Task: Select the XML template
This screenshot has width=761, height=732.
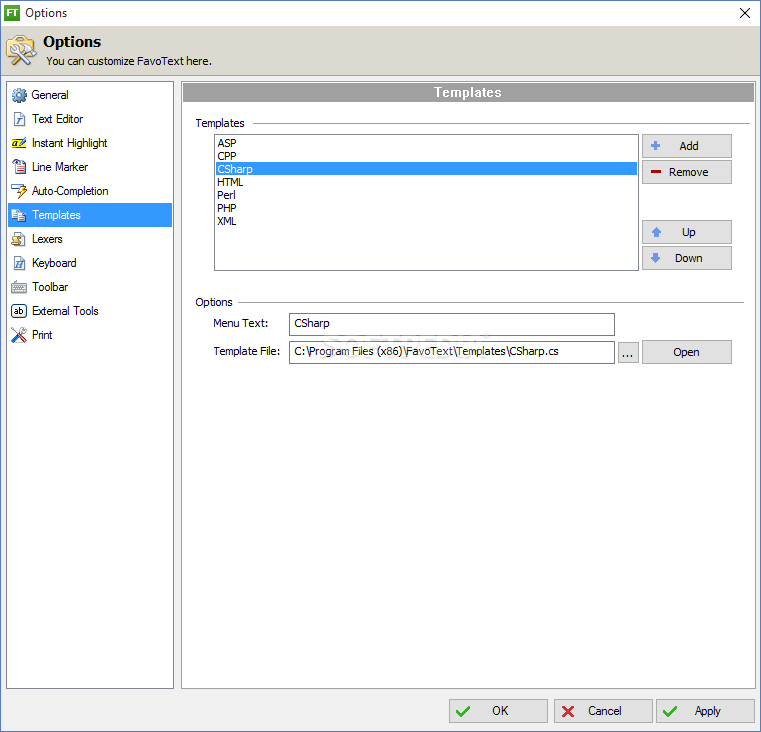Action: tap(426, 221)
